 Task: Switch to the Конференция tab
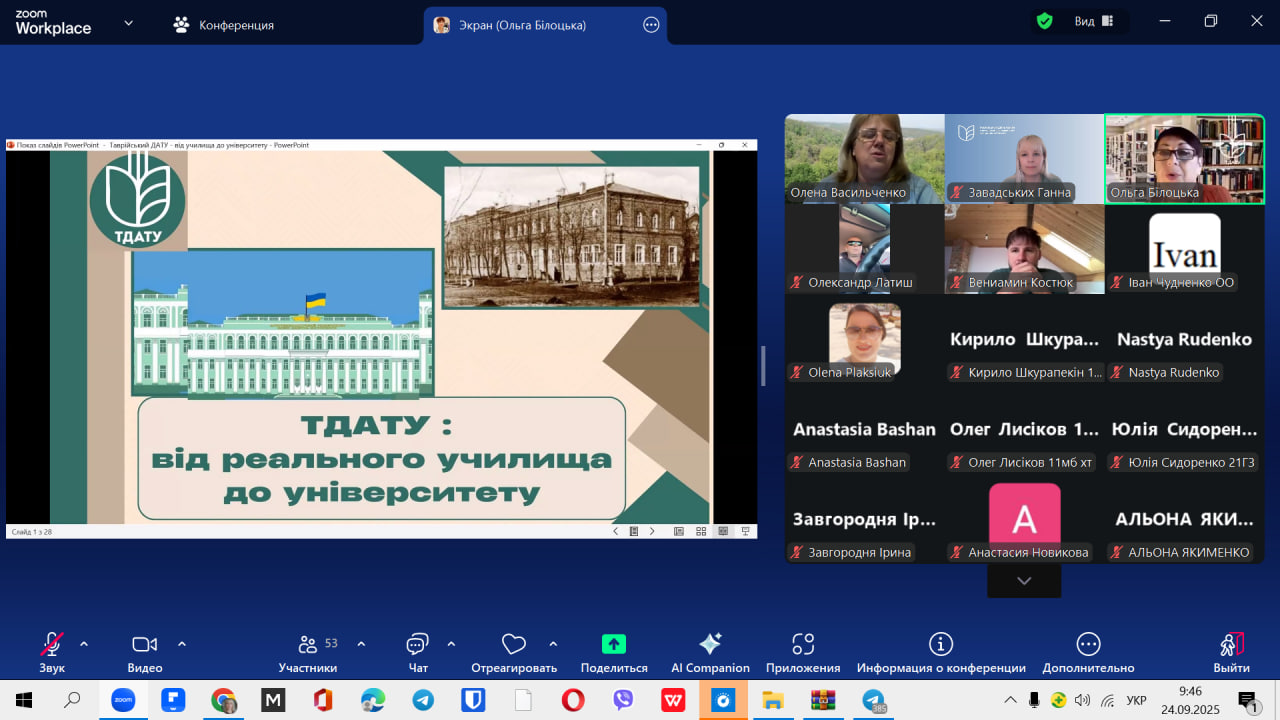[x=224, y=25]
